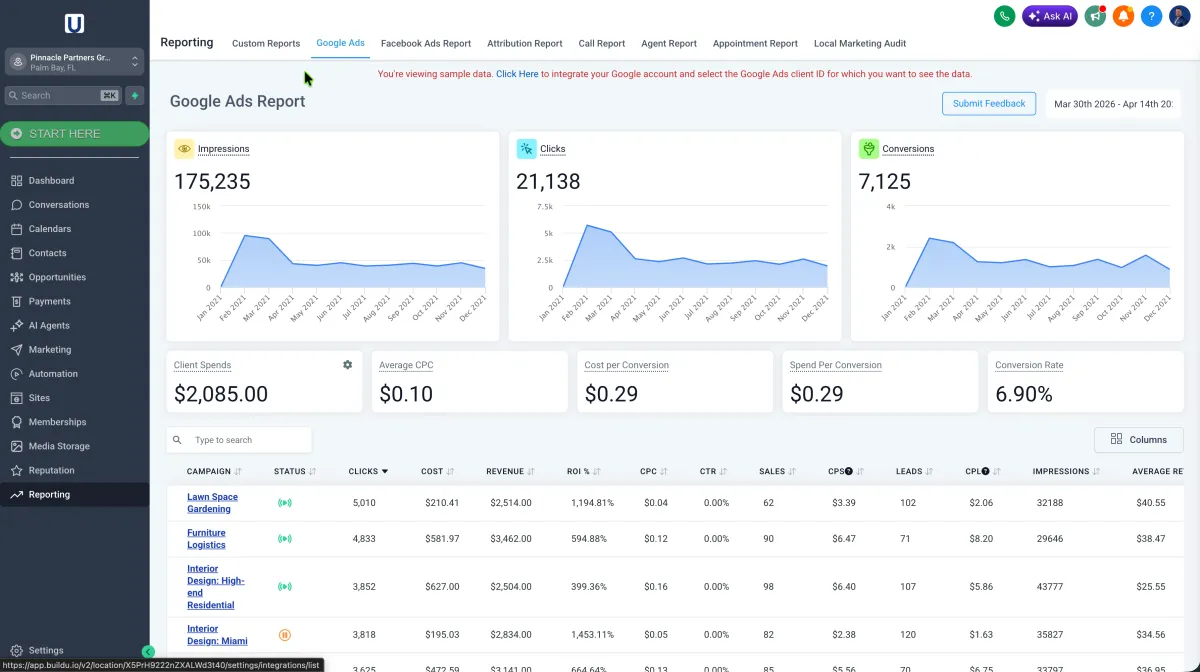Open Client Spends gear settings

[x=347, y=365]
